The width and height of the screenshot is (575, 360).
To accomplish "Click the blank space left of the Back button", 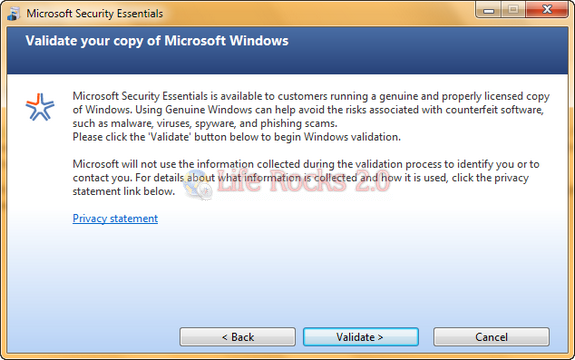I will coord(94,337).
